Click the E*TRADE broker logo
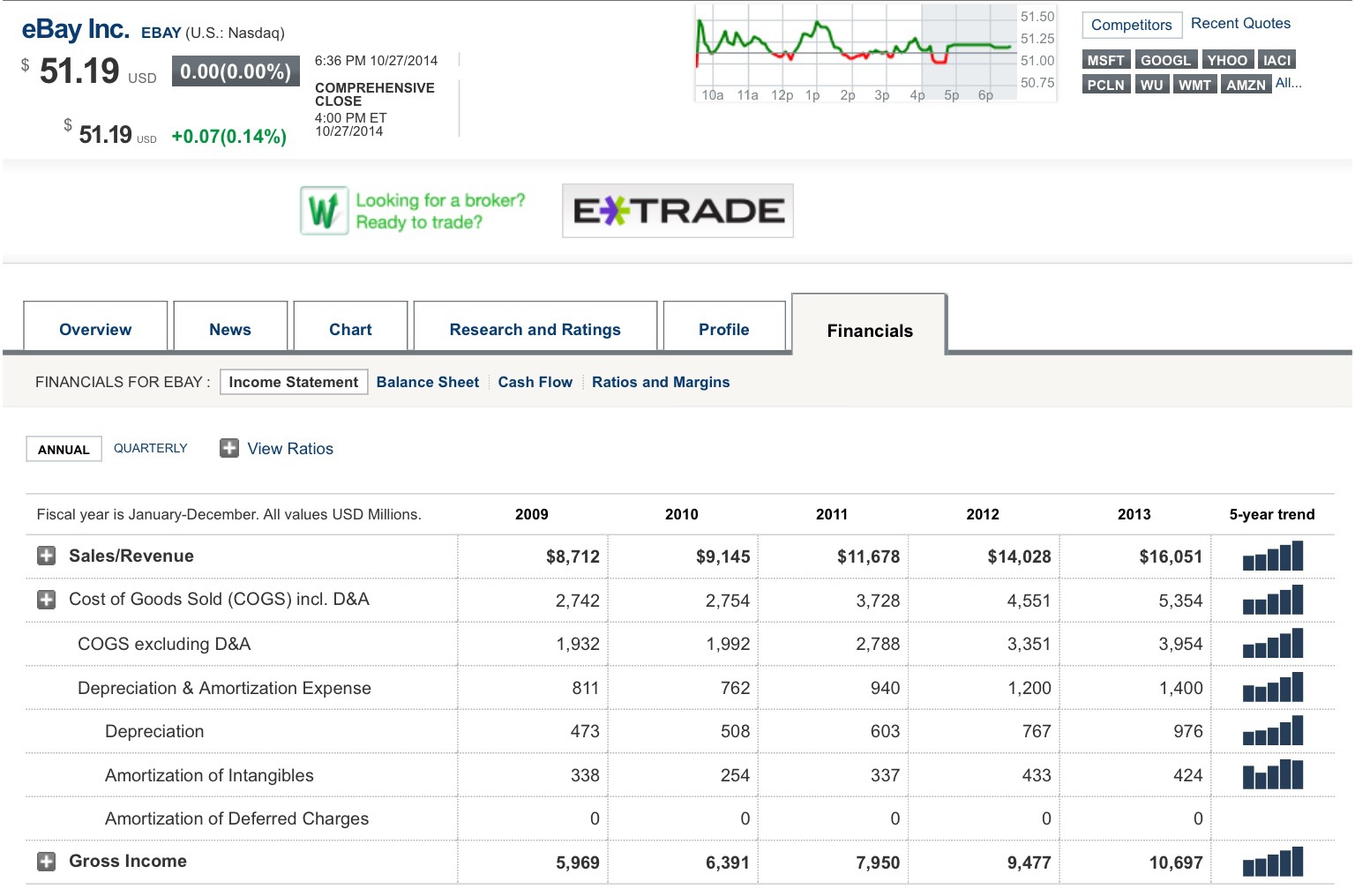This screenshot has width=1355, height=896. point(677,211)
